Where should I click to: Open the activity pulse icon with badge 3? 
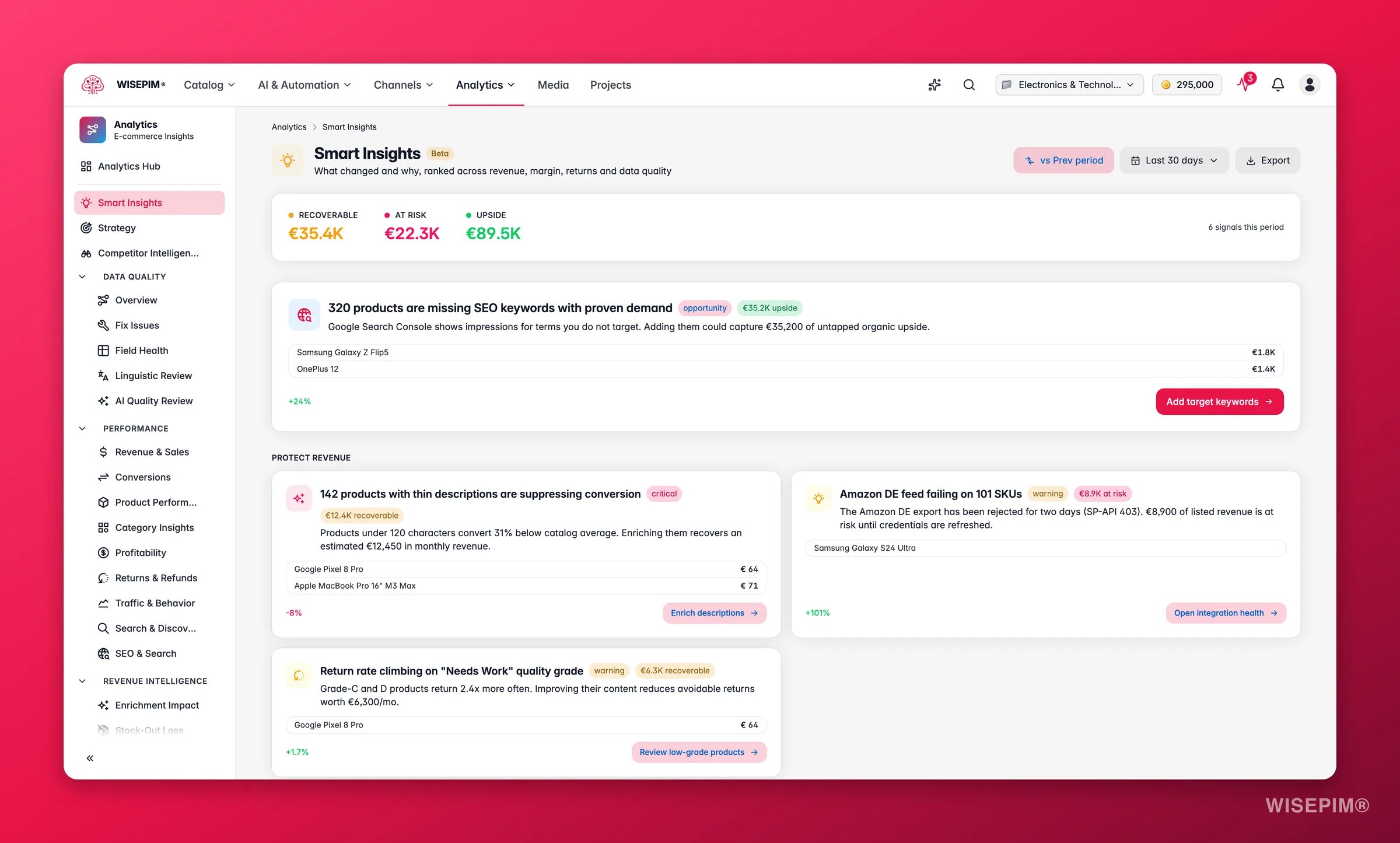point(1245,84)
